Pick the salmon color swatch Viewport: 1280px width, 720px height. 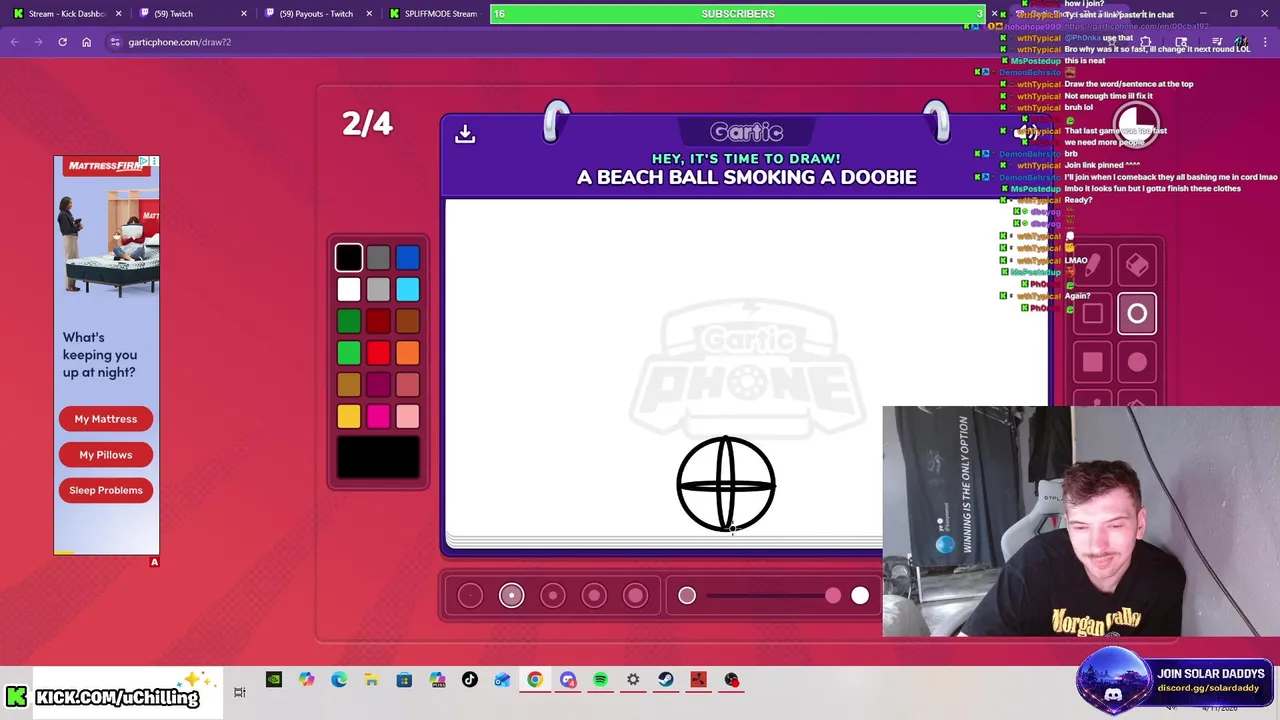point(407,385)
